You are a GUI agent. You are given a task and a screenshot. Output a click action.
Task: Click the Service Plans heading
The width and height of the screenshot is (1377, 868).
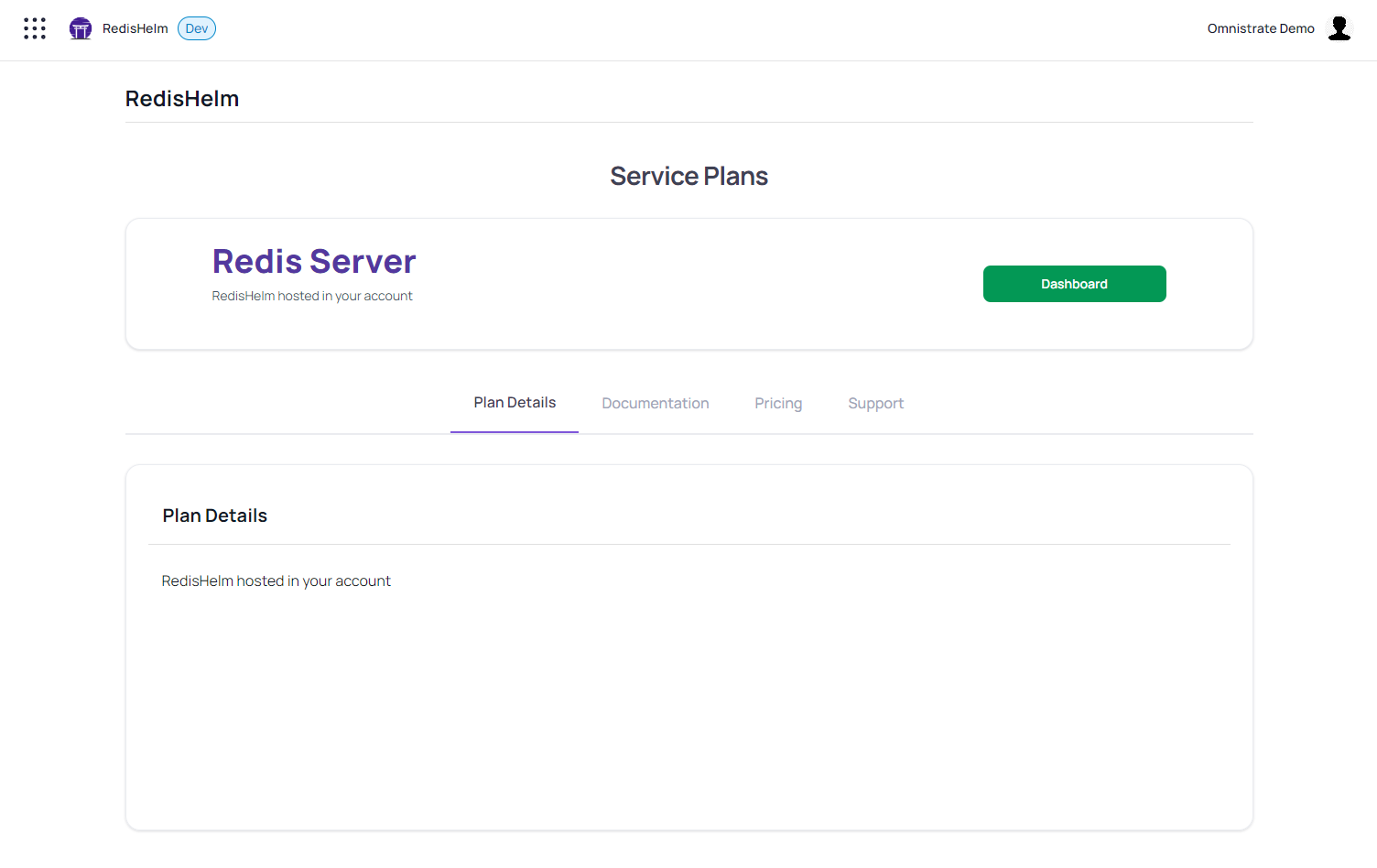tap(688, 176)
